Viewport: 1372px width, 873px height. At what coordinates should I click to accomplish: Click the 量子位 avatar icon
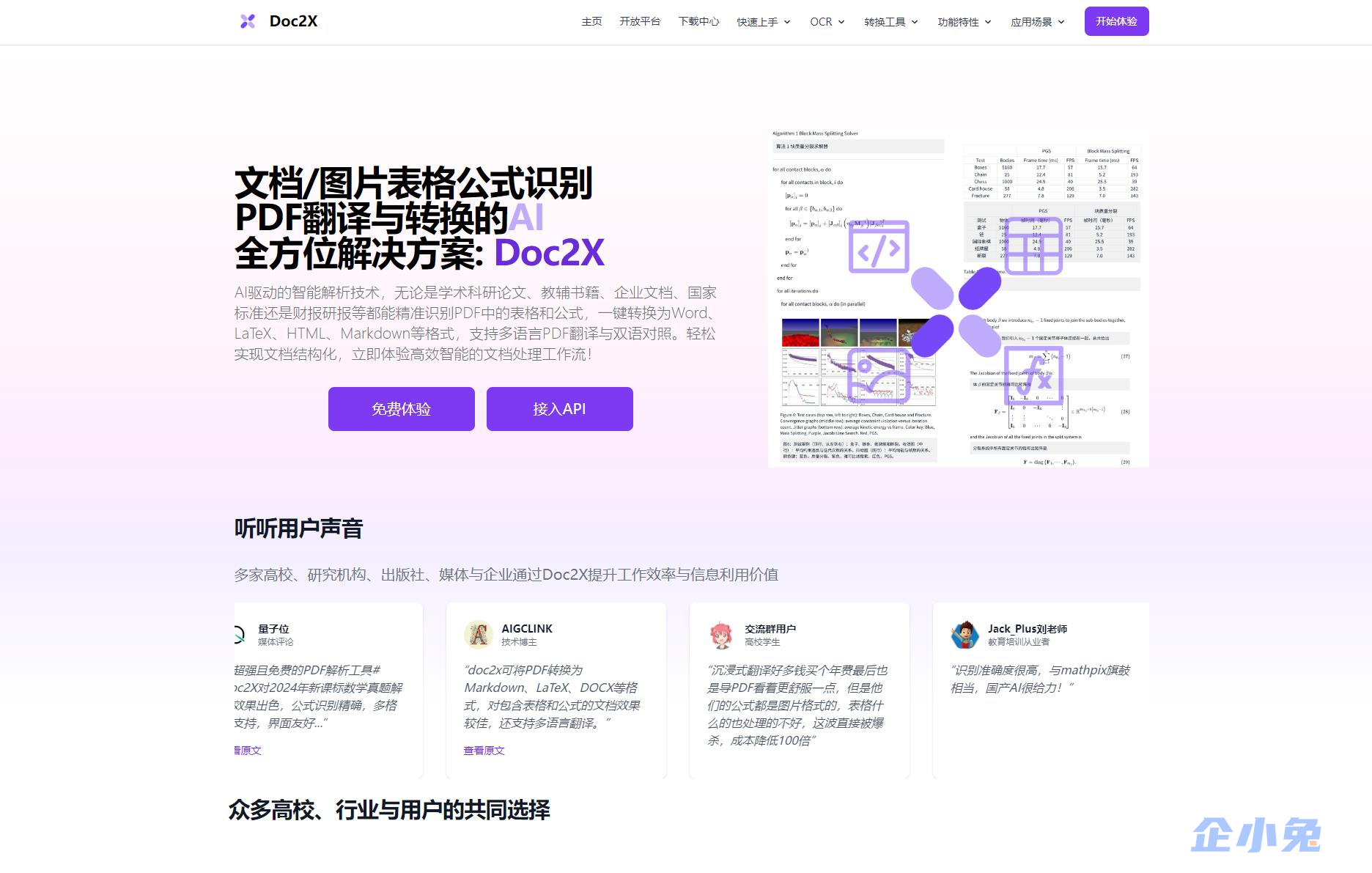pyautogui.click(x=238, y=634)
